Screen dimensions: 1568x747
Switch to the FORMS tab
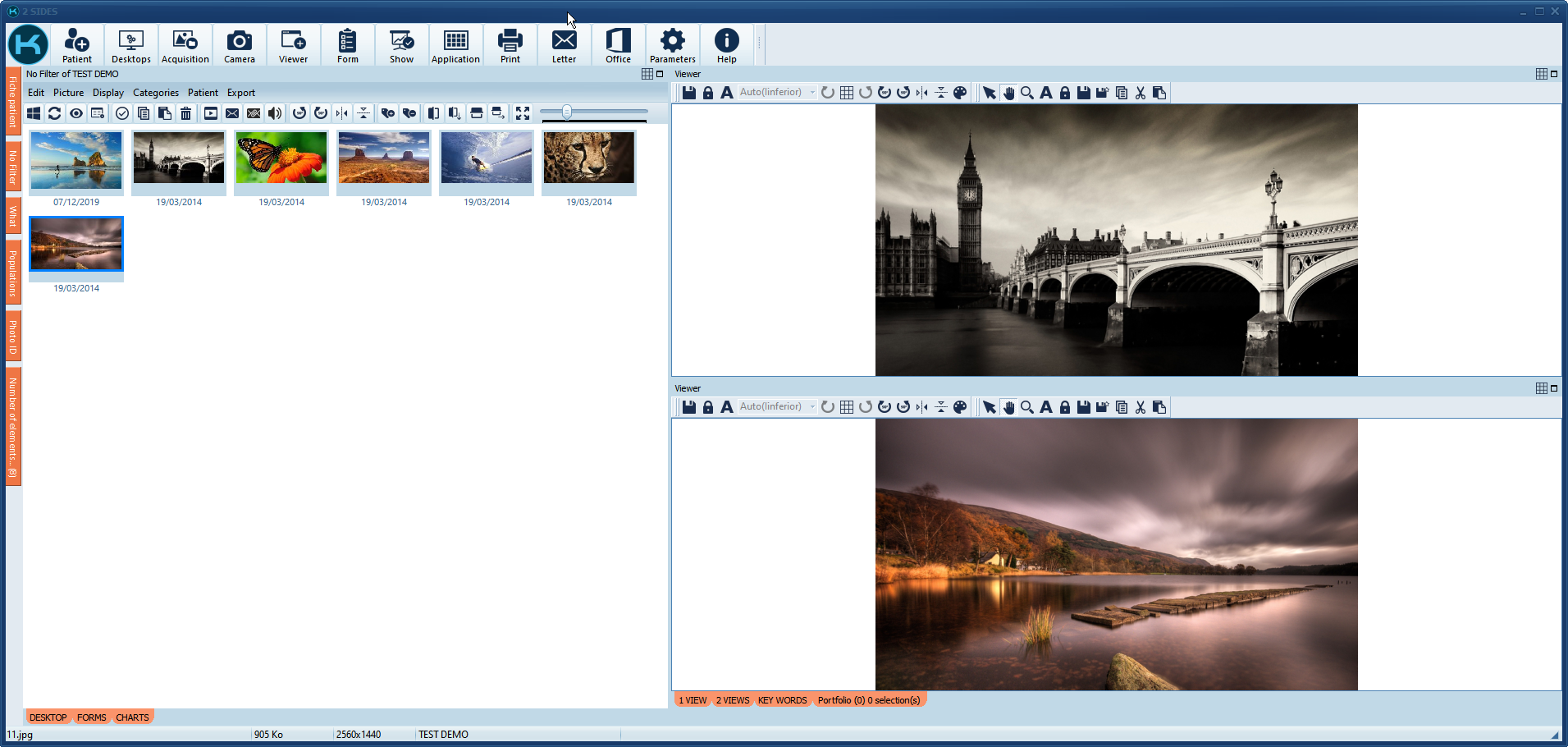92,717
